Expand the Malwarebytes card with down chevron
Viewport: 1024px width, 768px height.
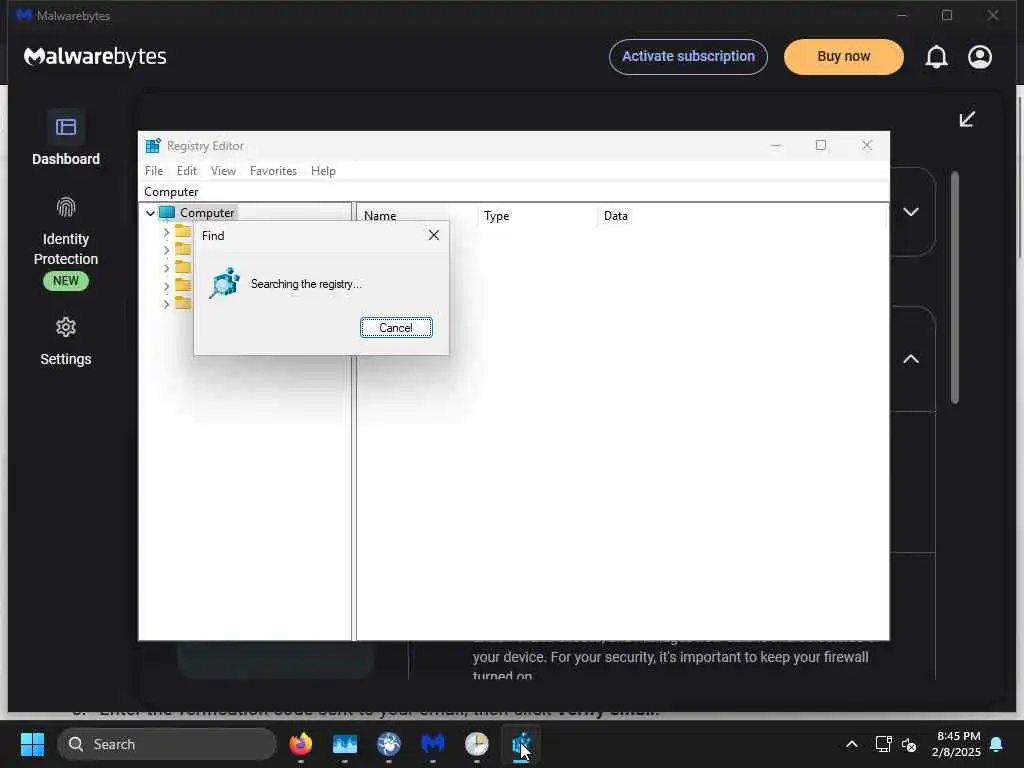[x=911, y=212]
